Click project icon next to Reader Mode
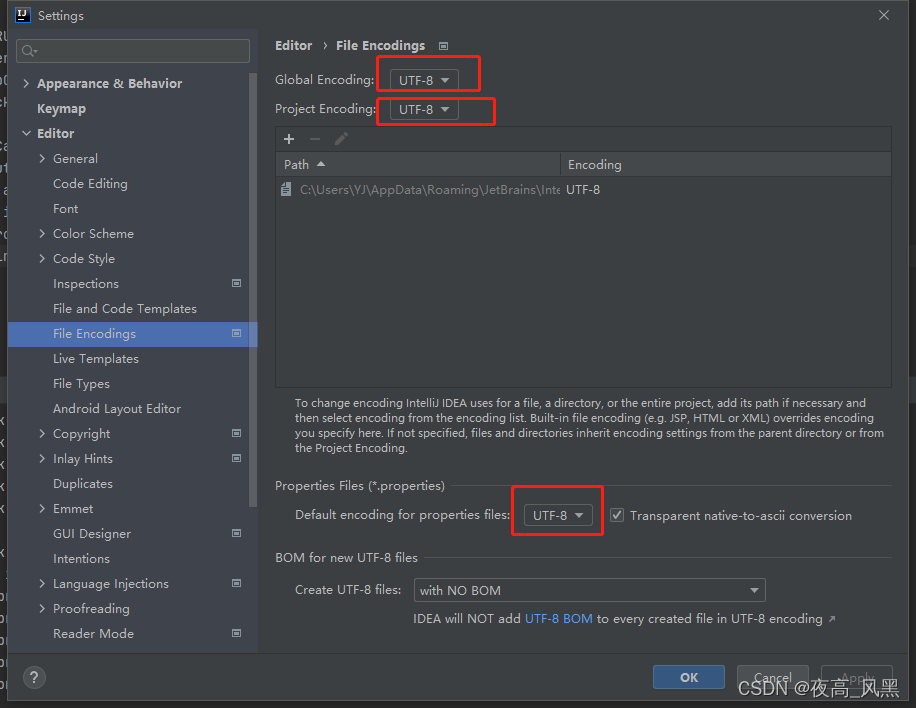 pyautogui.click(x=237, y=633)
